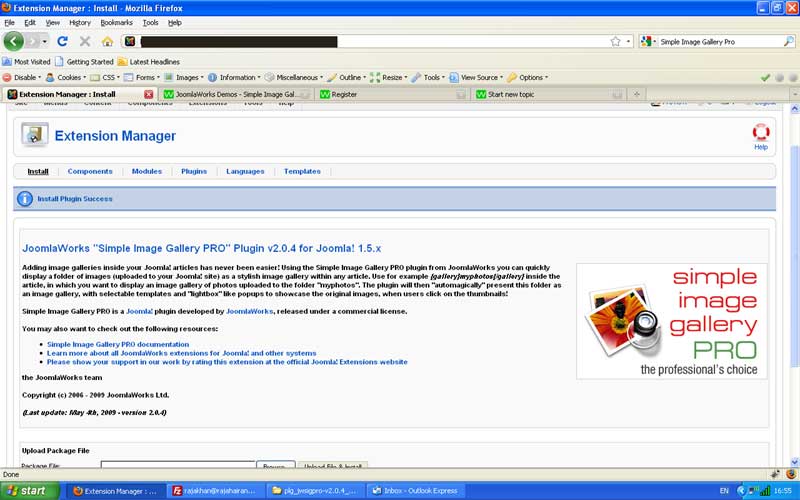
Task: Switch to JoomlaWorks Demos browser tab
Action: pos(236,94)
